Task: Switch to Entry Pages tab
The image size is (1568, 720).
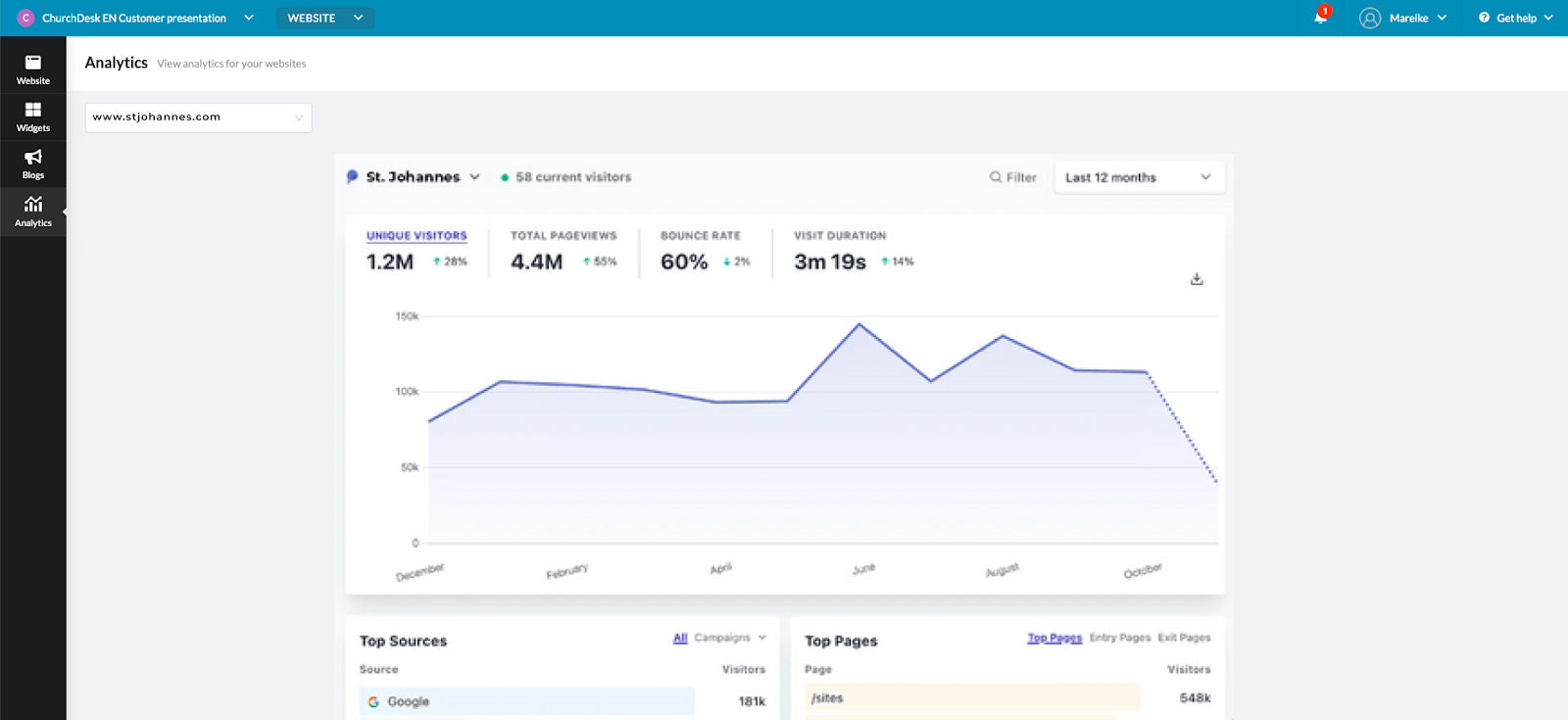Action: (x=1119, y=638)
